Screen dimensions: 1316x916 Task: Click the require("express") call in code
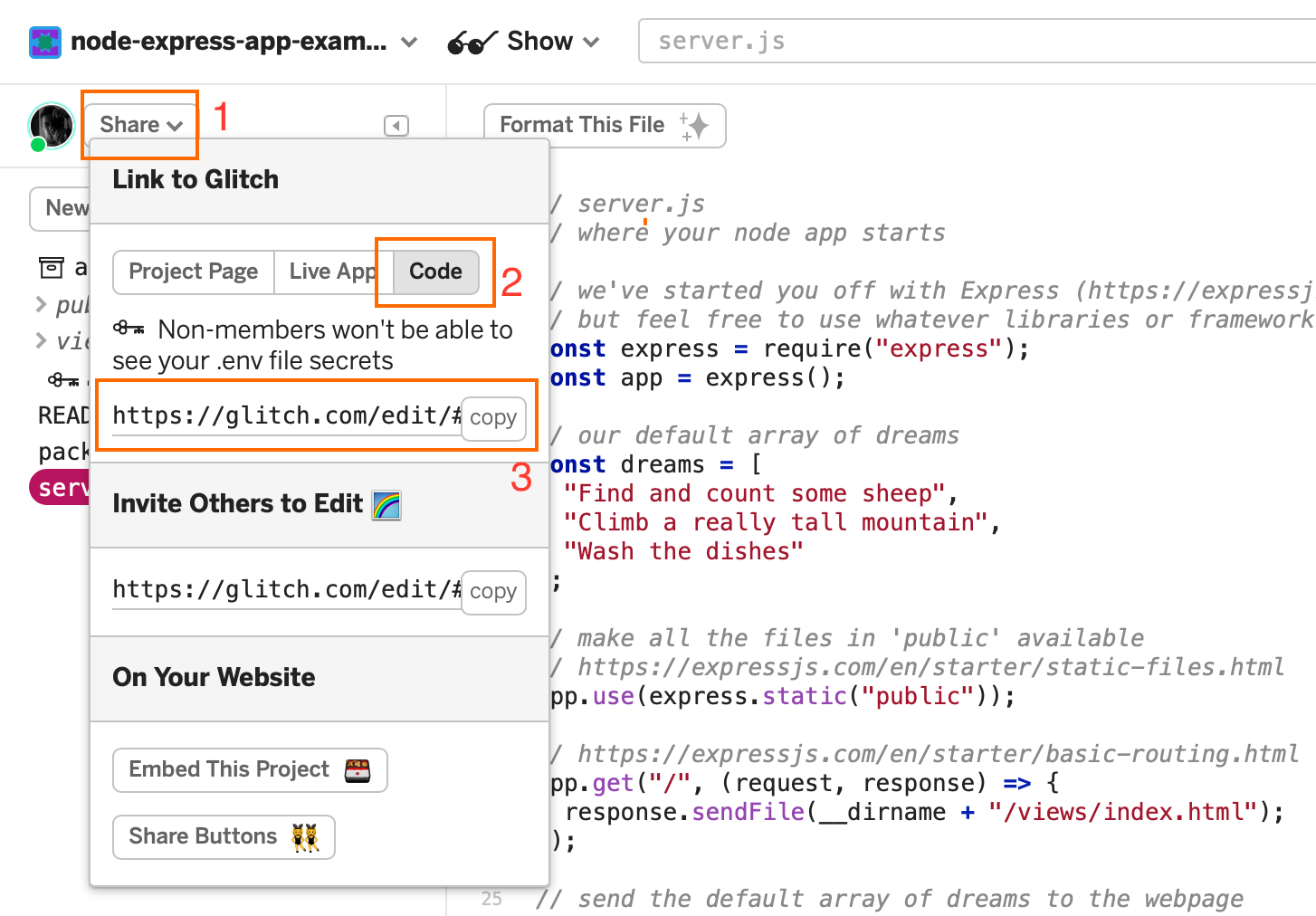point(889,348)
